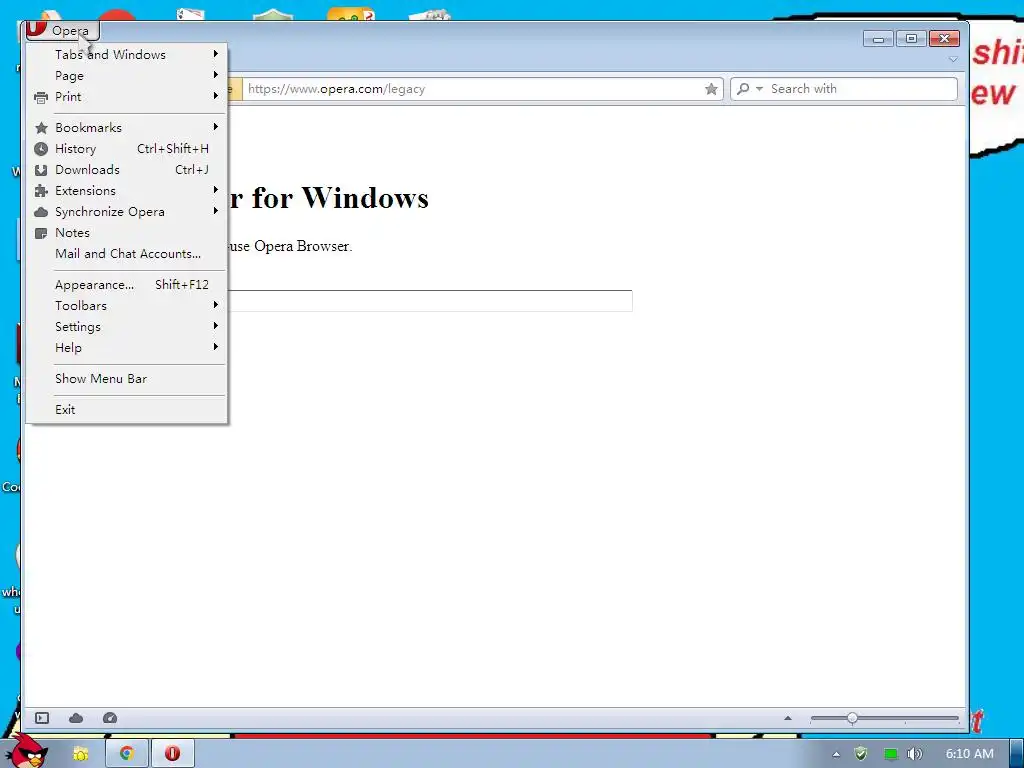Viewport: 1024px width, 768px height.
Task: Open the search engine dropdown arrow
Action: [759, 89]
